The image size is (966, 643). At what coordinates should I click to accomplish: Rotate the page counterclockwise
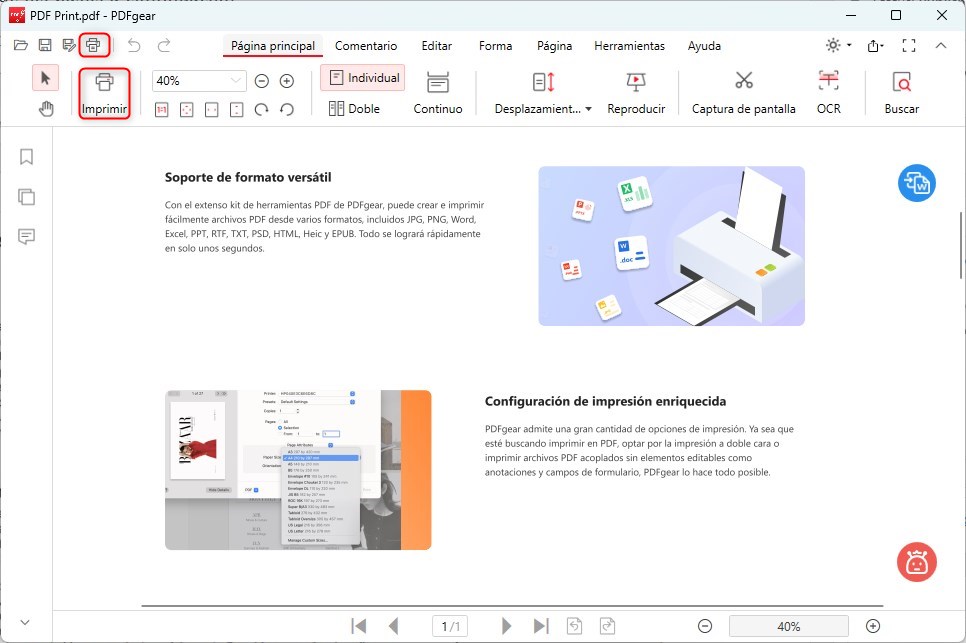coord(286,110)
